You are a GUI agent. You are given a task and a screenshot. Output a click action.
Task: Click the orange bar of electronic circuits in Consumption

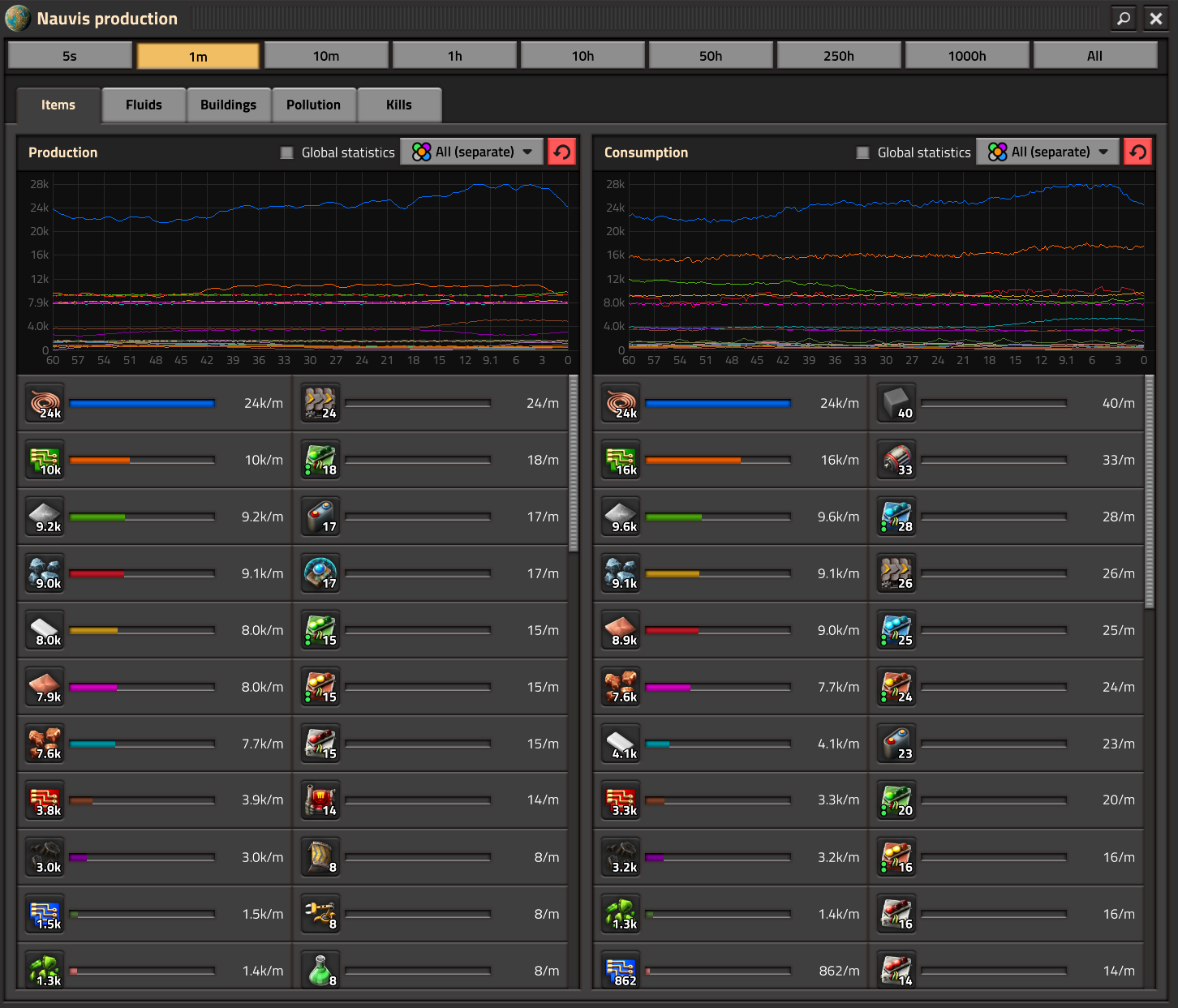pos(693,460)
